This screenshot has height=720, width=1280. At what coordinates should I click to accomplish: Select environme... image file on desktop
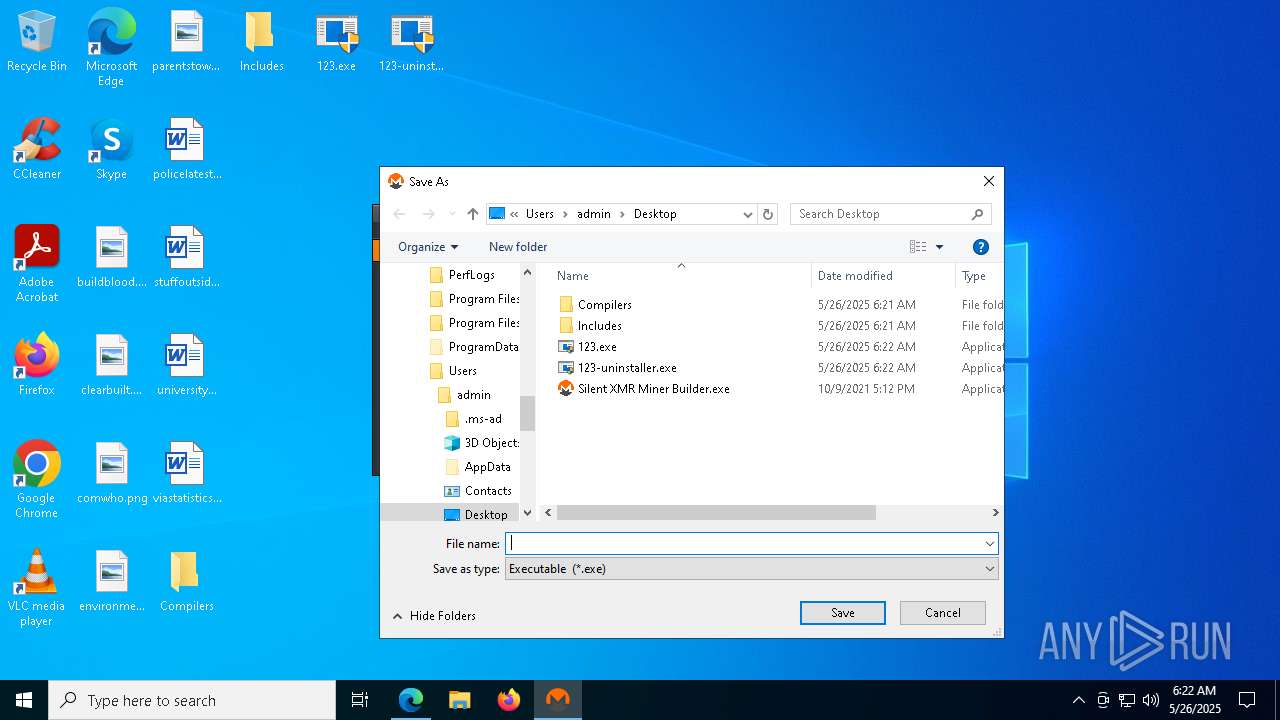pyautogui.click(x=111, y=582)
